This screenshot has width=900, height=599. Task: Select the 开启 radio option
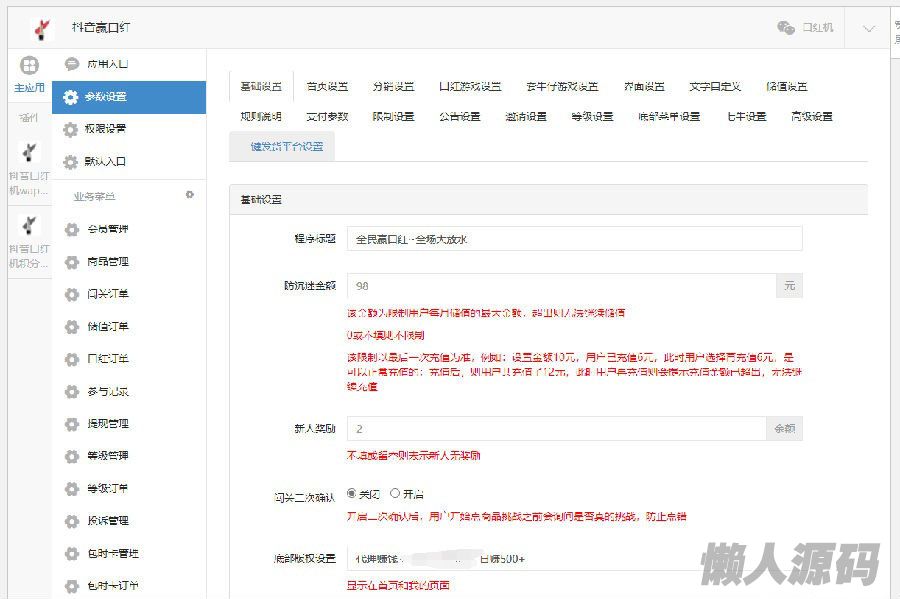[395, 493]
